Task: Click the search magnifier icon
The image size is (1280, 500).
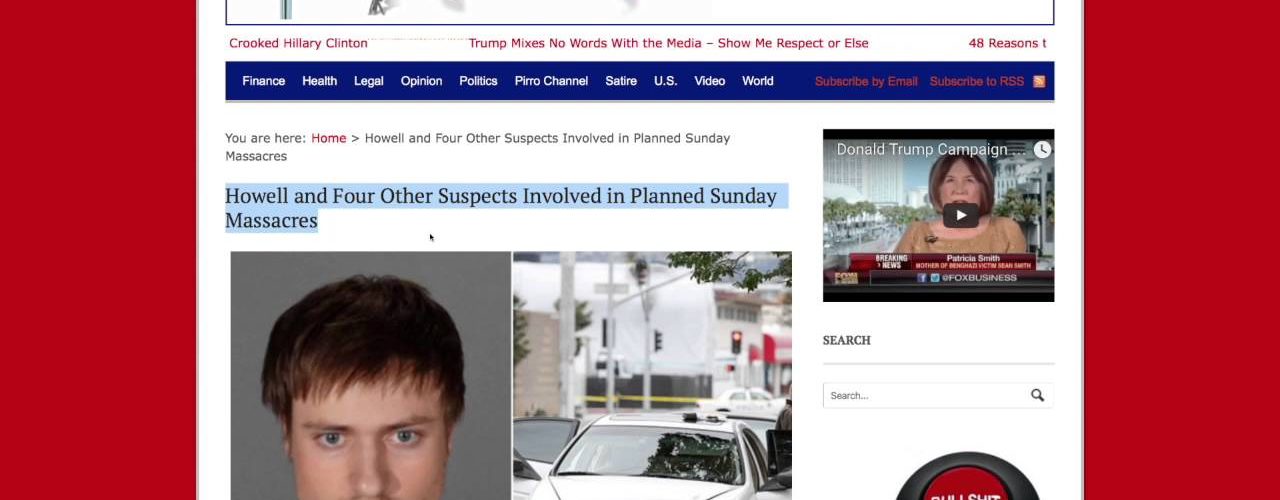Action: point(1037,395)
